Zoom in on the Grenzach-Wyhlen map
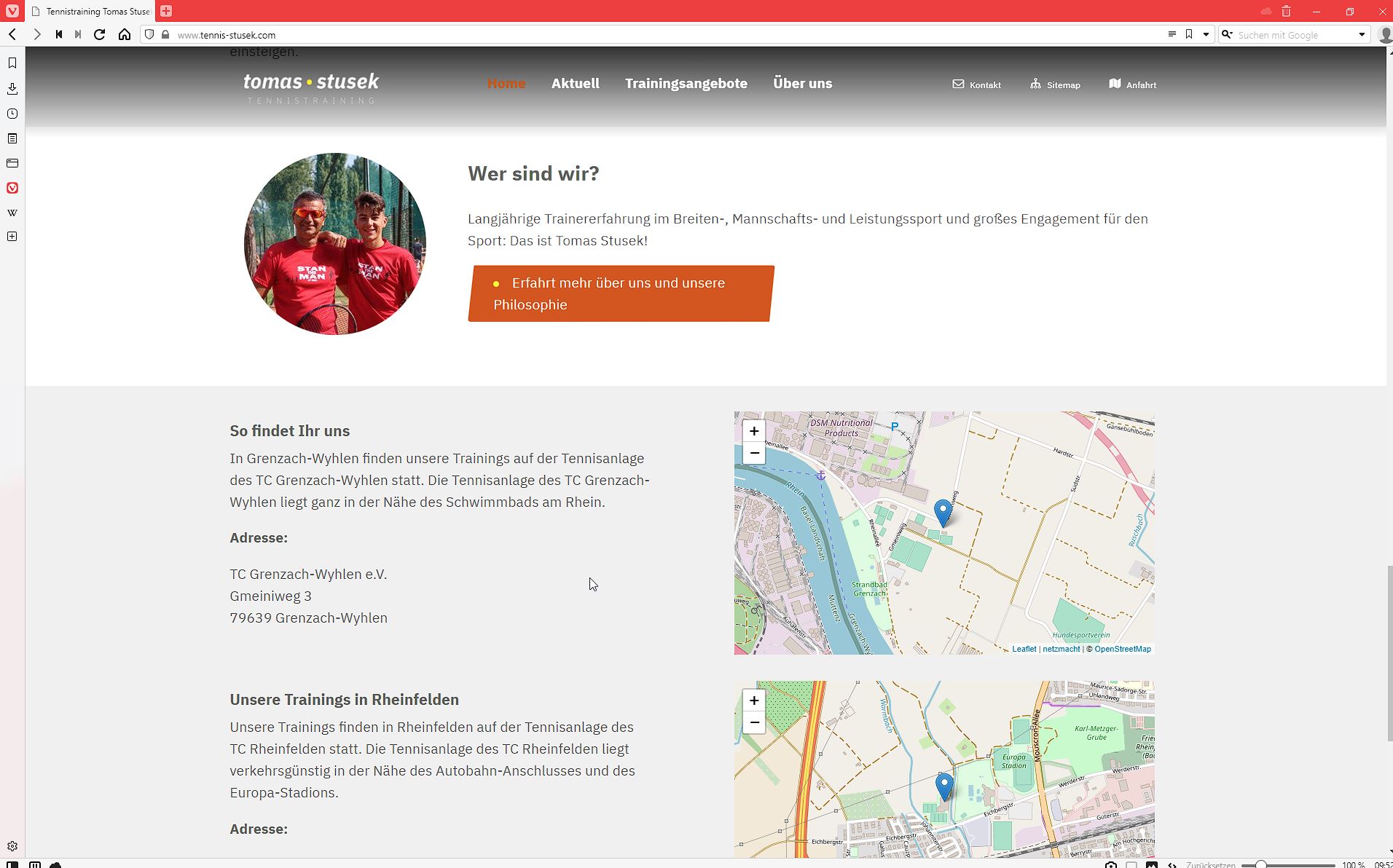Screen dimensions: 1393x868 pos(754,431)
